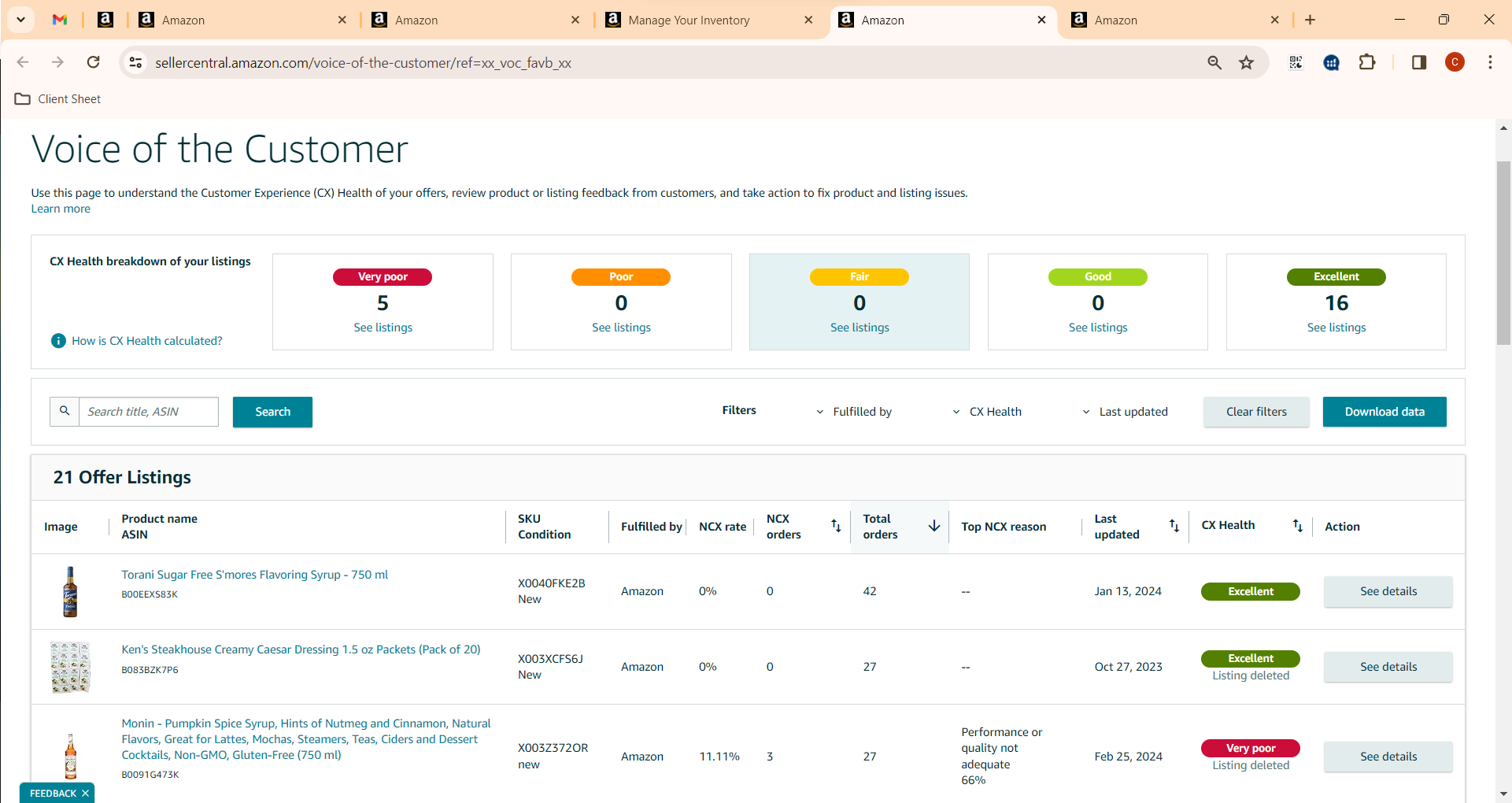Click the Download data button

tap(1384, 412)
